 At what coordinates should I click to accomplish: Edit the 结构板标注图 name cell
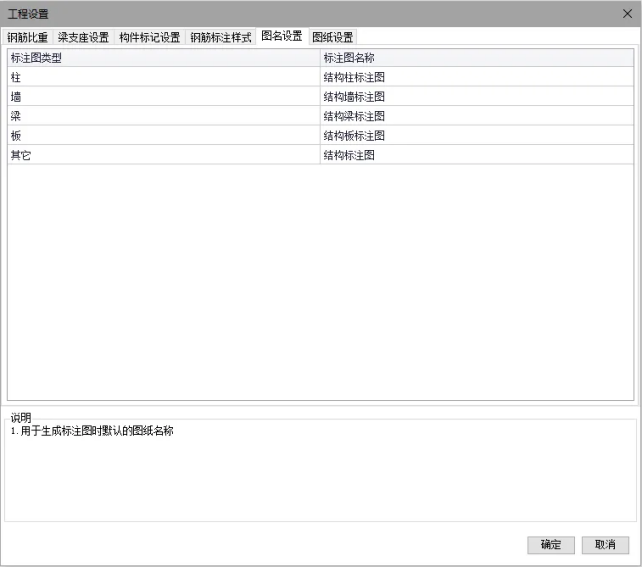point(476,136)
